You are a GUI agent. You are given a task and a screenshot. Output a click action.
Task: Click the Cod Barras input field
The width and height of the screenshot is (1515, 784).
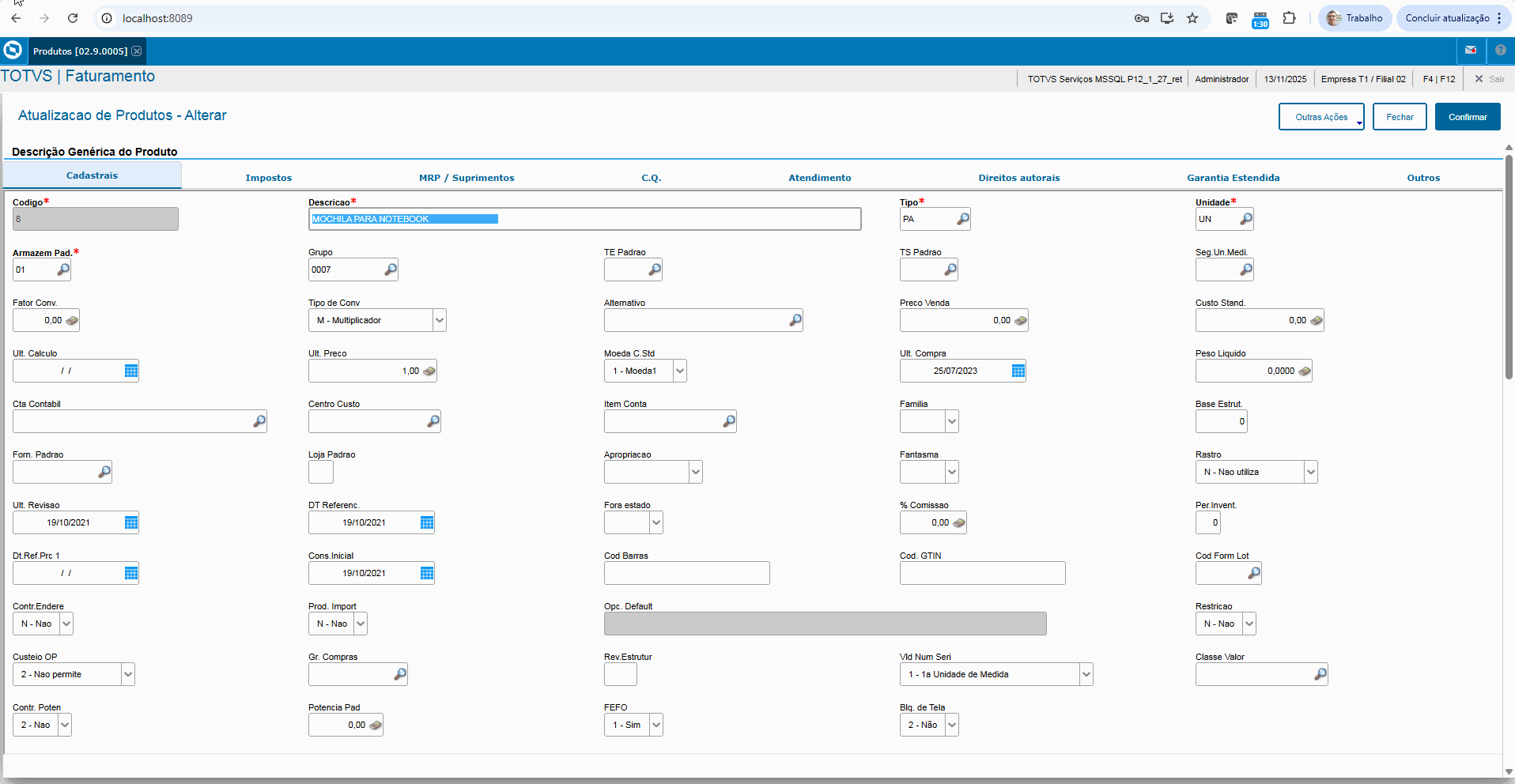[x=686, y=573]
